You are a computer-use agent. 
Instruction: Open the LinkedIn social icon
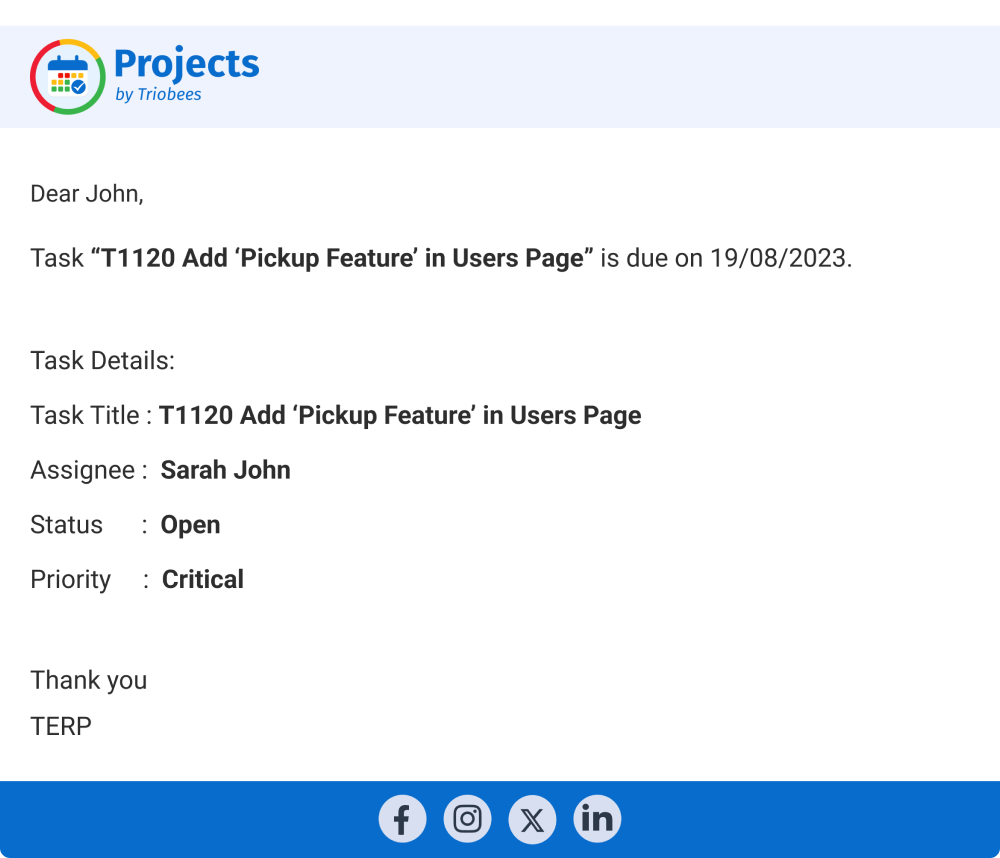point(597,820)
